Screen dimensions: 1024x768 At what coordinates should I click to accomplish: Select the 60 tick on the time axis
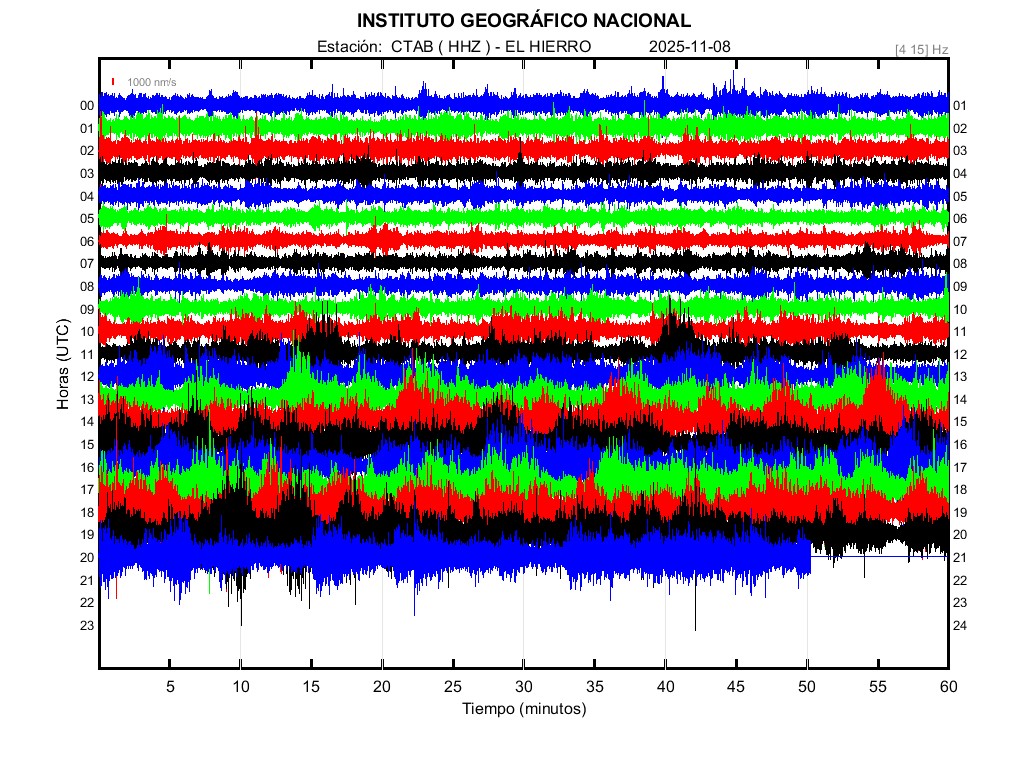(948, 687)
